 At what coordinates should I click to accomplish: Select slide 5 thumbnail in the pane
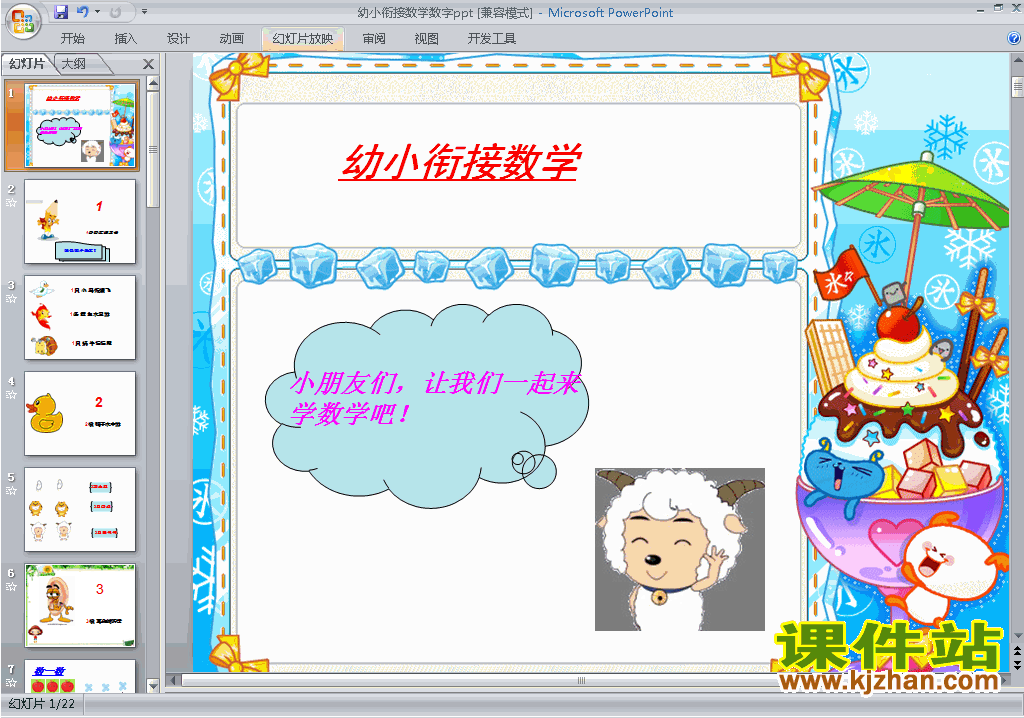(x=80, y=510)
